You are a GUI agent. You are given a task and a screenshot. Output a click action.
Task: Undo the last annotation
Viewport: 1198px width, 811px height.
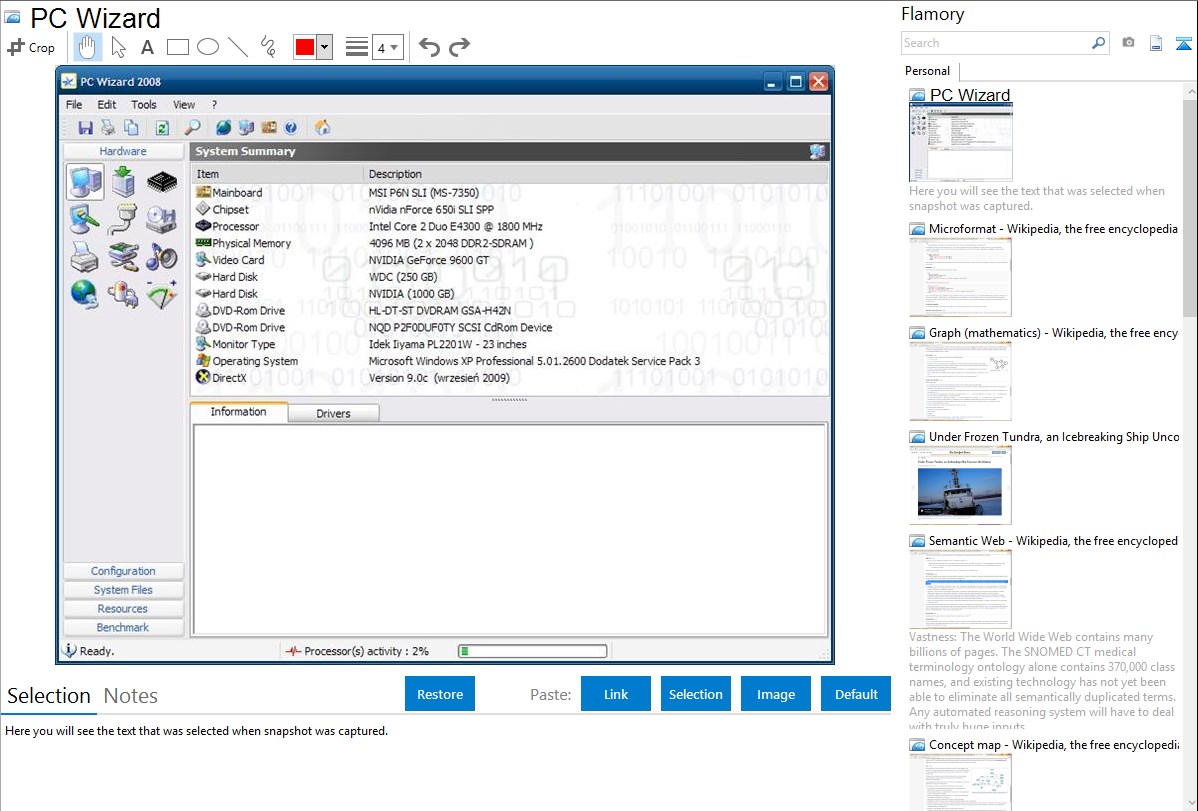tap(429, 47)
